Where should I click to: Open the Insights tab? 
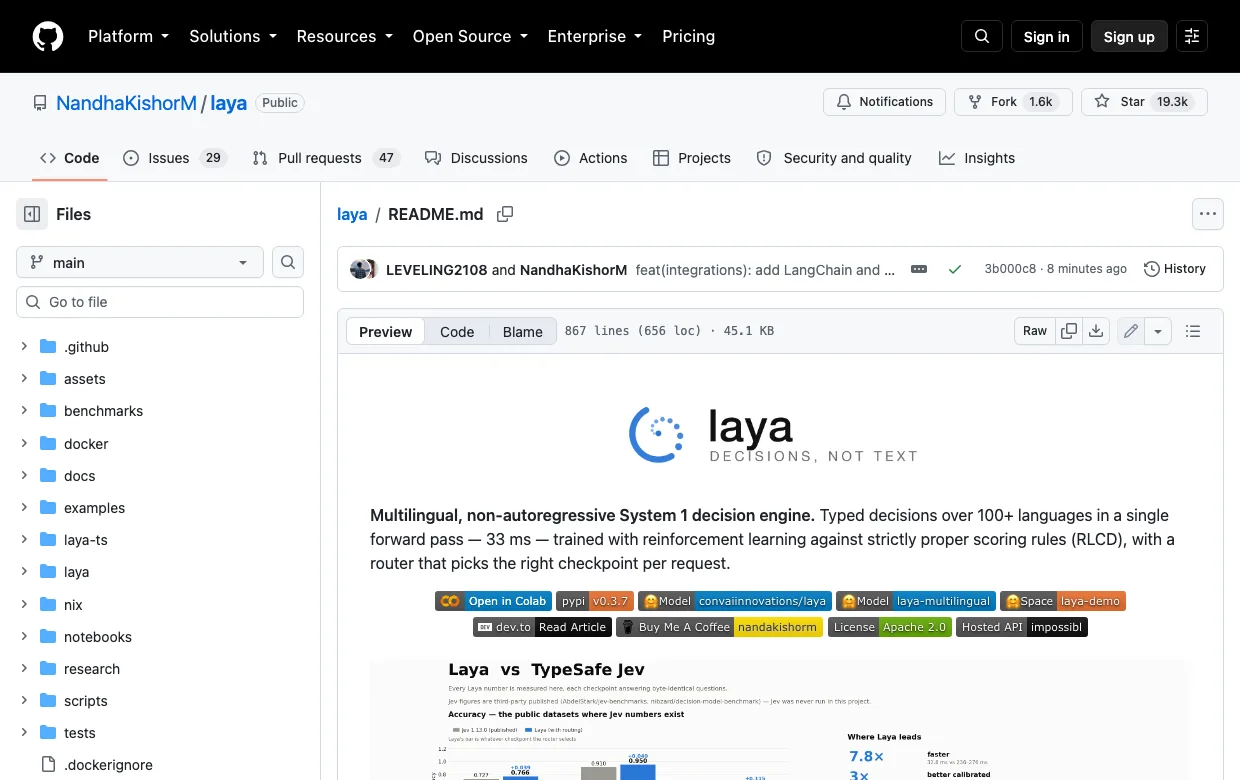click(977, 158)
